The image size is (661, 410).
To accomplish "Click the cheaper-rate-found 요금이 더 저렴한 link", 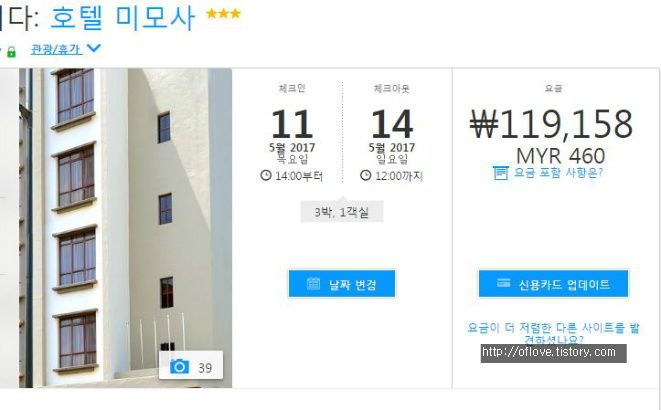I will [x=553, y=333].
